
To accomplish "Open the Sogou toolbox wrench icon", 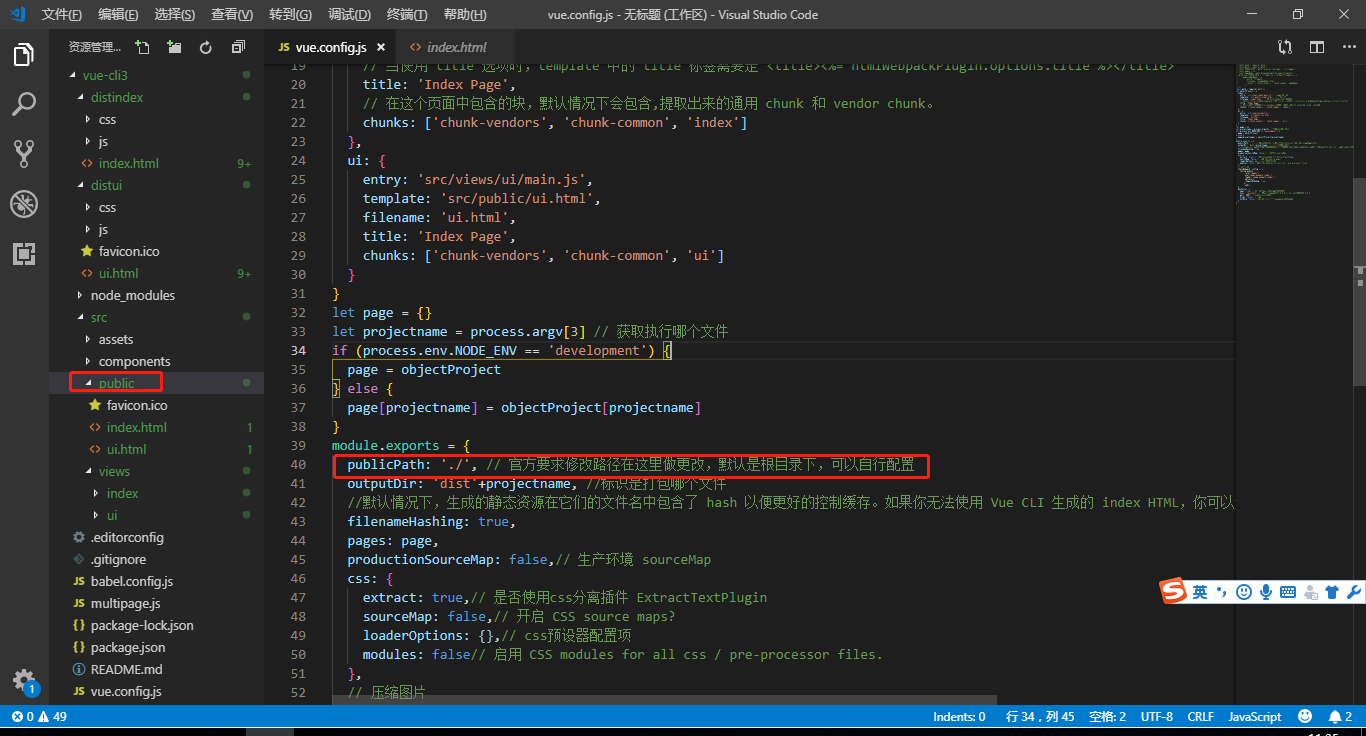I will pos(1354,592).
